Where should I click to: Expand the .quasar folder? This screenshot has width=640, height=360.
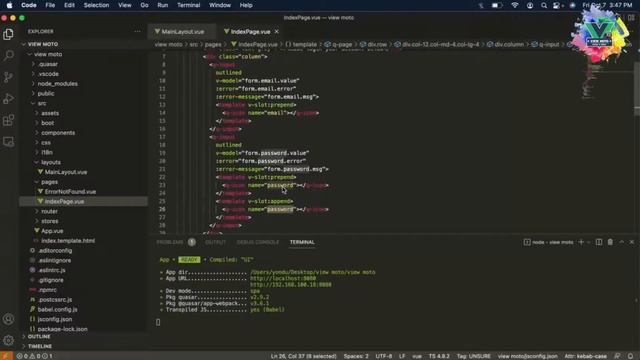(47, 64)
